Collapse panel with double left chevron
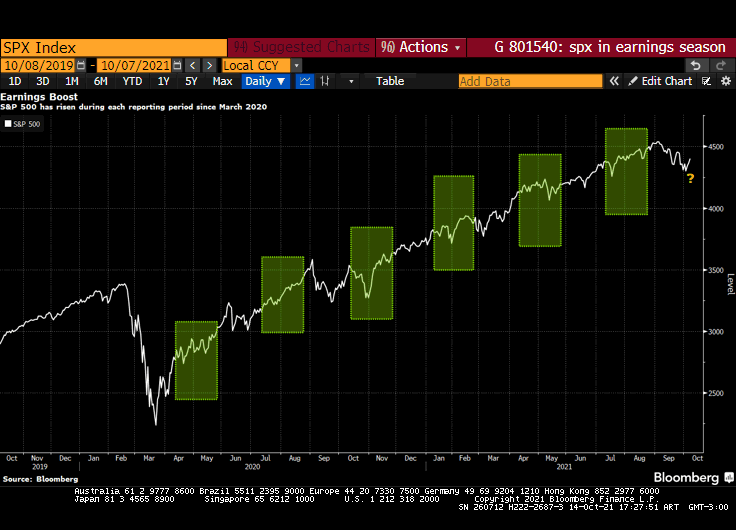This screenshot has height=530, width=736. pos(614,81)
